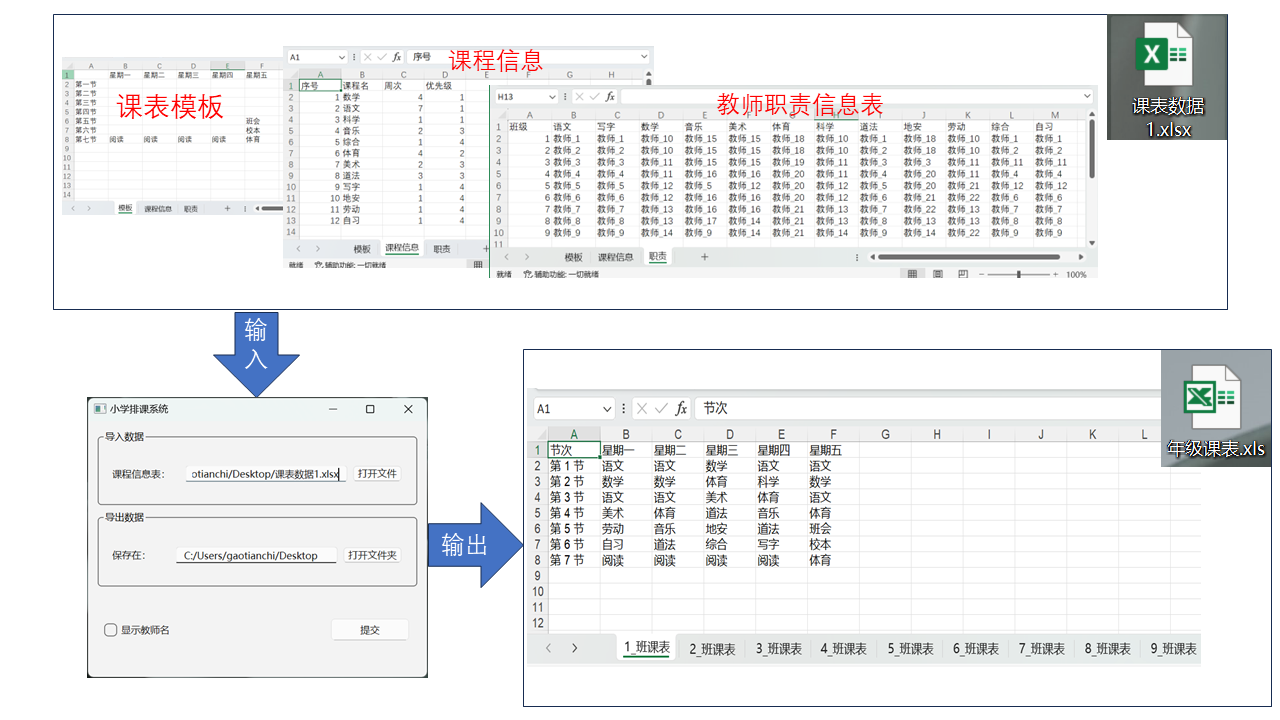
Task: Add new sheet in 课表模板 workbook
Action: click(227, 208)
